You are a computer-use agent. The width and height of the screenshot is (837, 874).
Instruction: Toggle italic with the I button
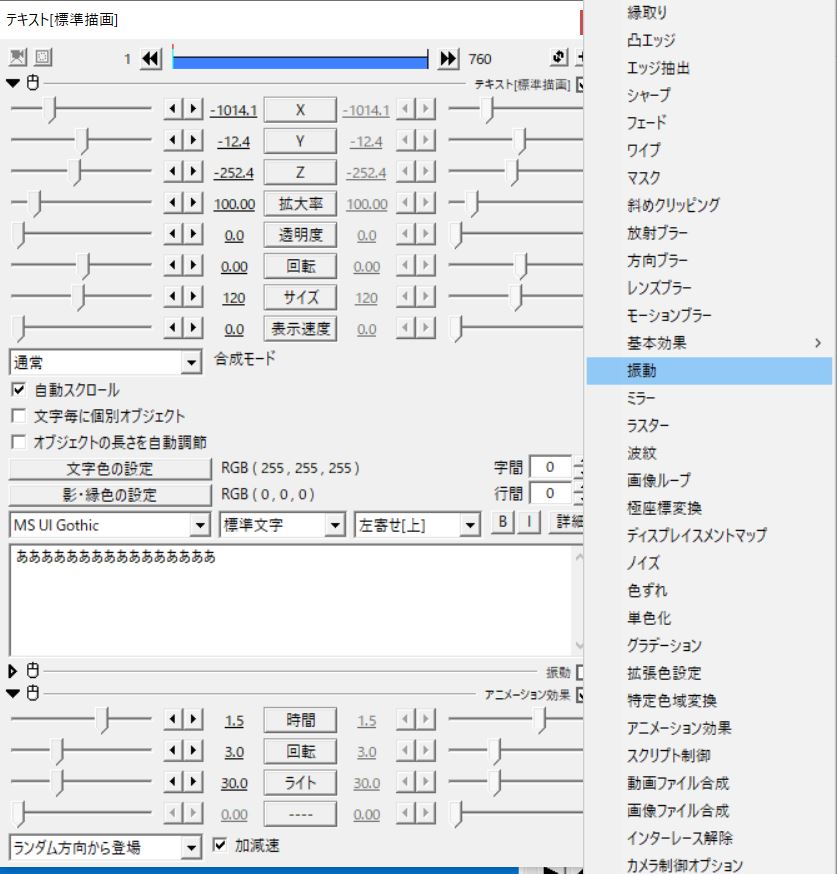[529, 522]
